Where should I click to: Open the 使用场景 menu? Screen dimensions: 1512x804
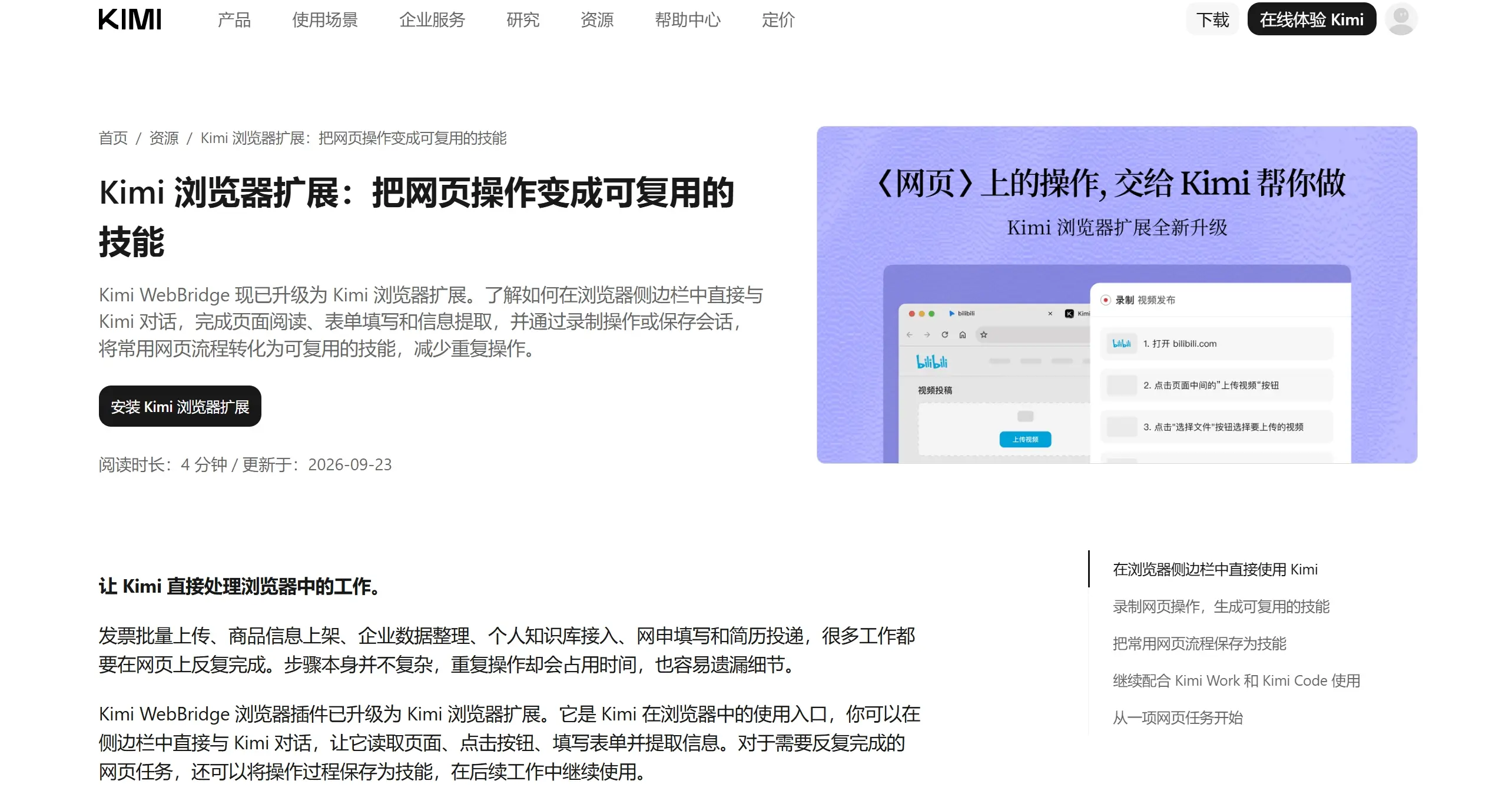point(325,20)
